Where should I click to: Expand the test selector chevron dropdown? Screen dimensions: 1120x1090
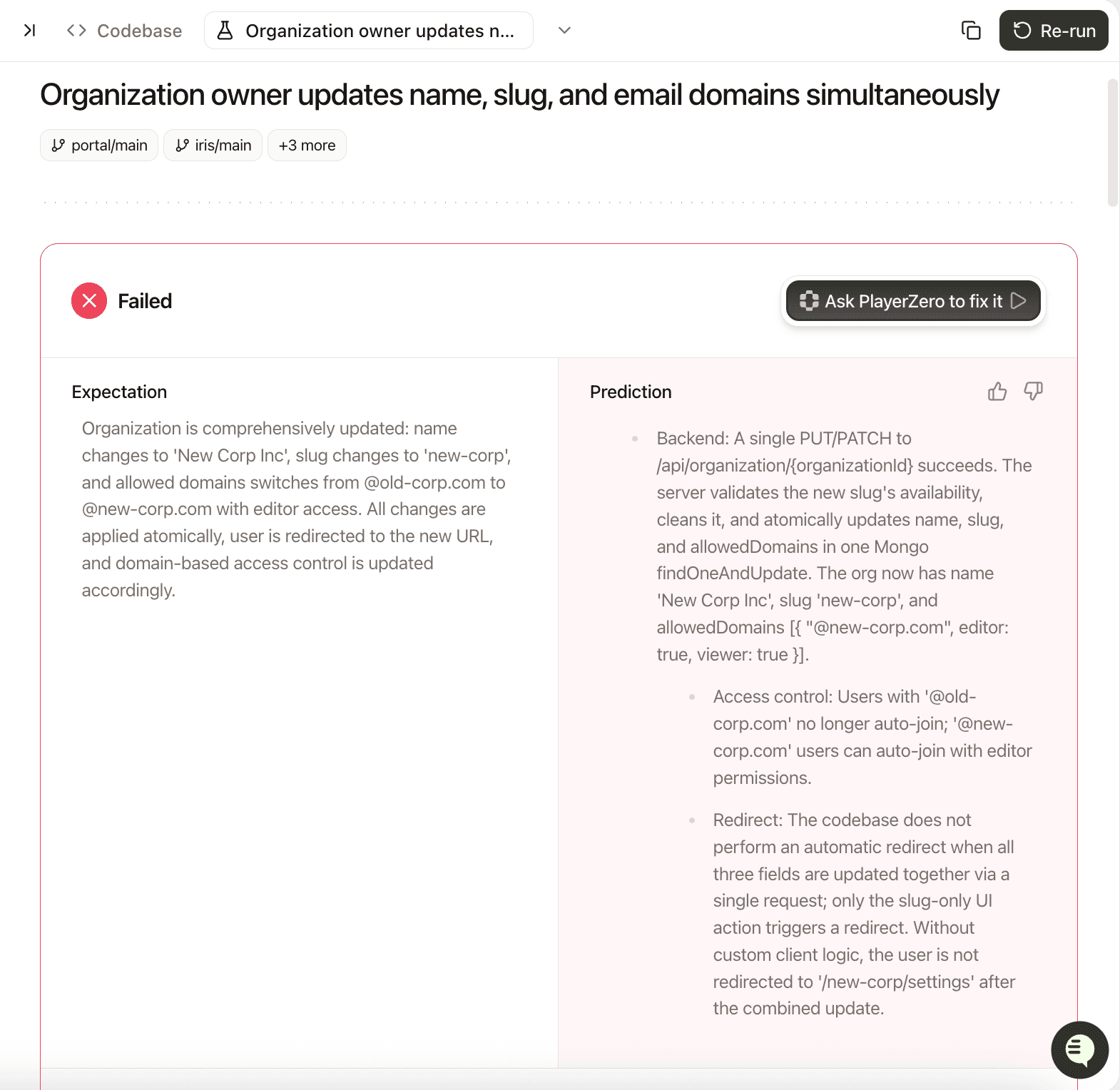click(564, 31)
